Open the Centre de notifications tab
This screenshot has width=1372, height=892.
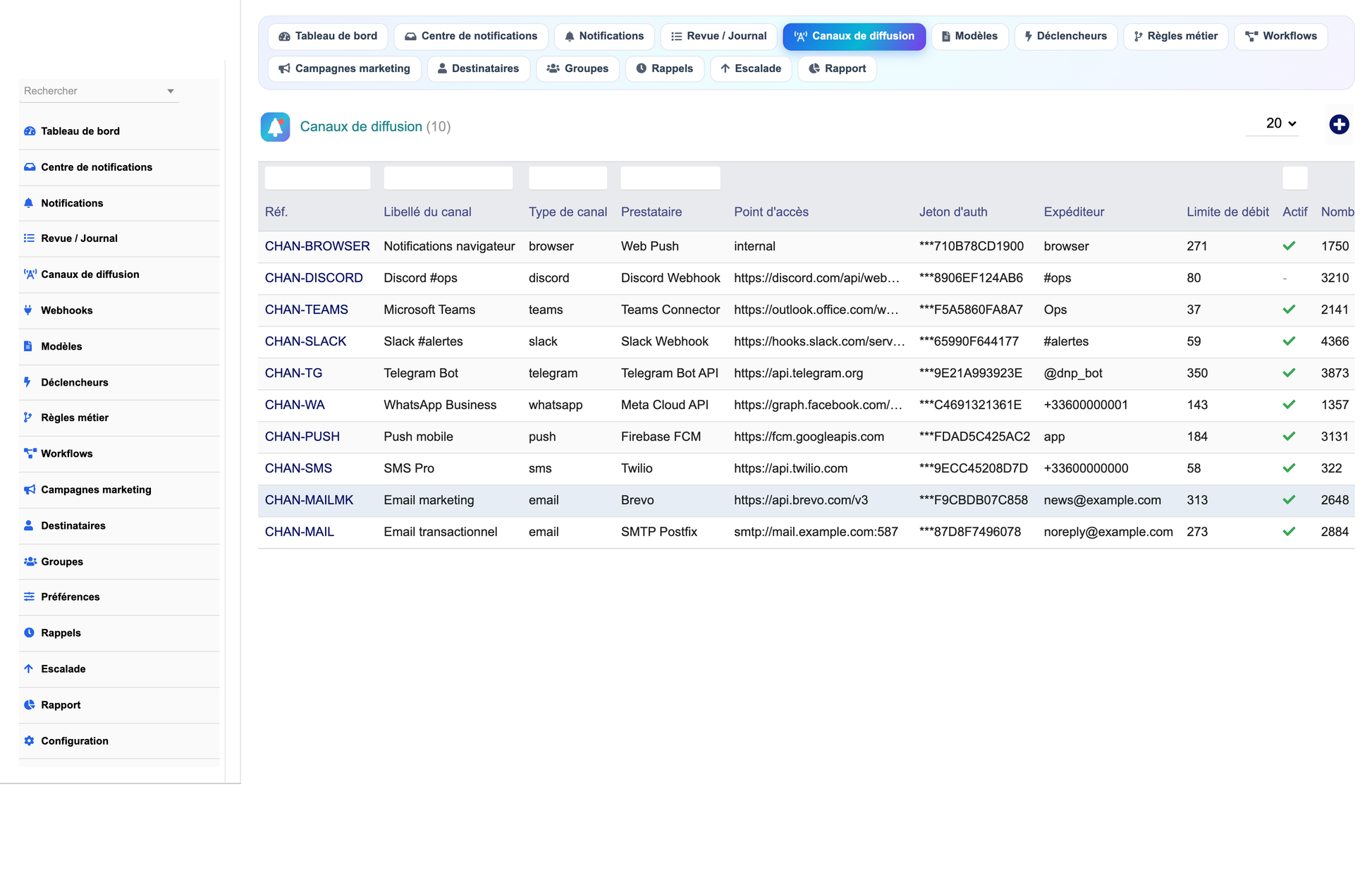click(x=471, y=36)
